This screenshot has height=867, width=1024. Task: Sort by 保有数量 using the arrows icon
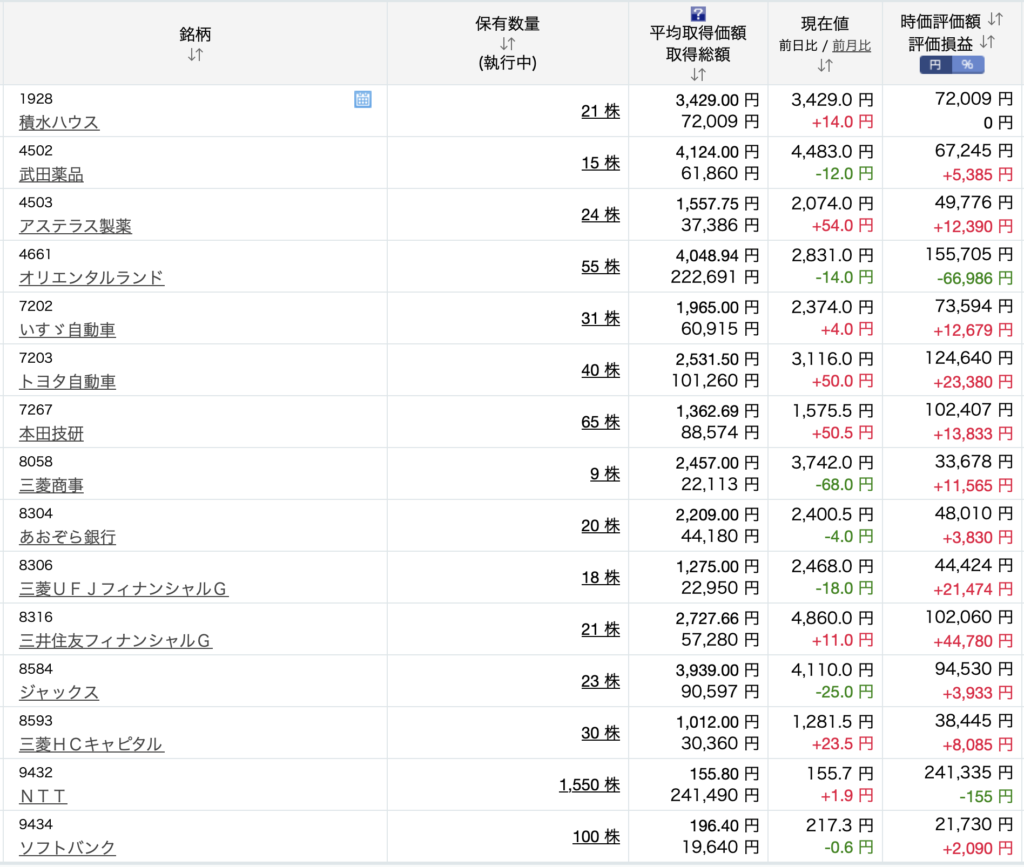[x=507, y=44]
